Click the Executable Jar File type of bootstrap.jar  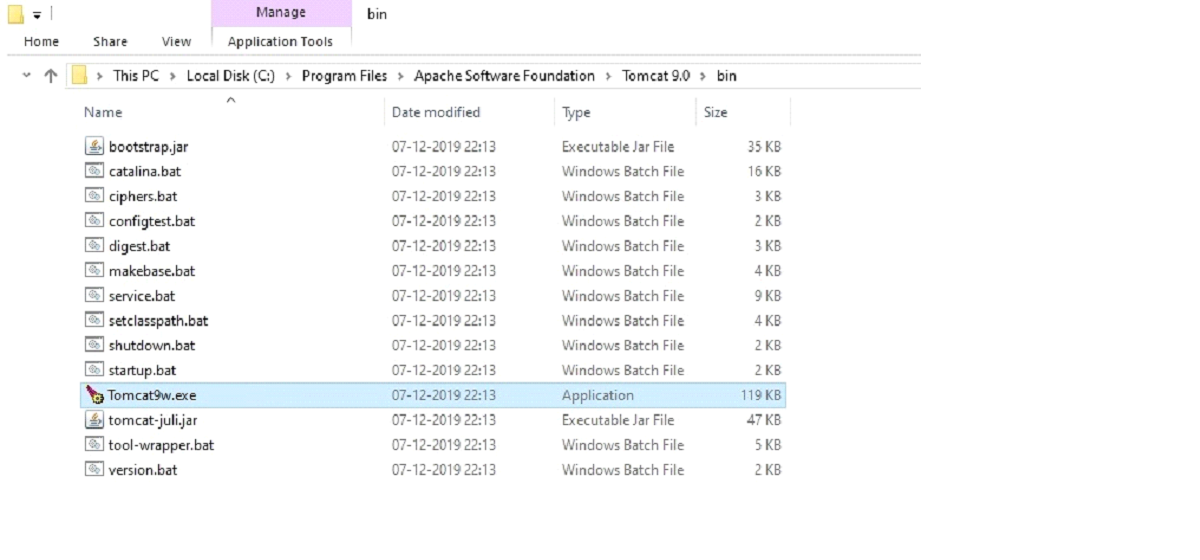tap(618, 146)
